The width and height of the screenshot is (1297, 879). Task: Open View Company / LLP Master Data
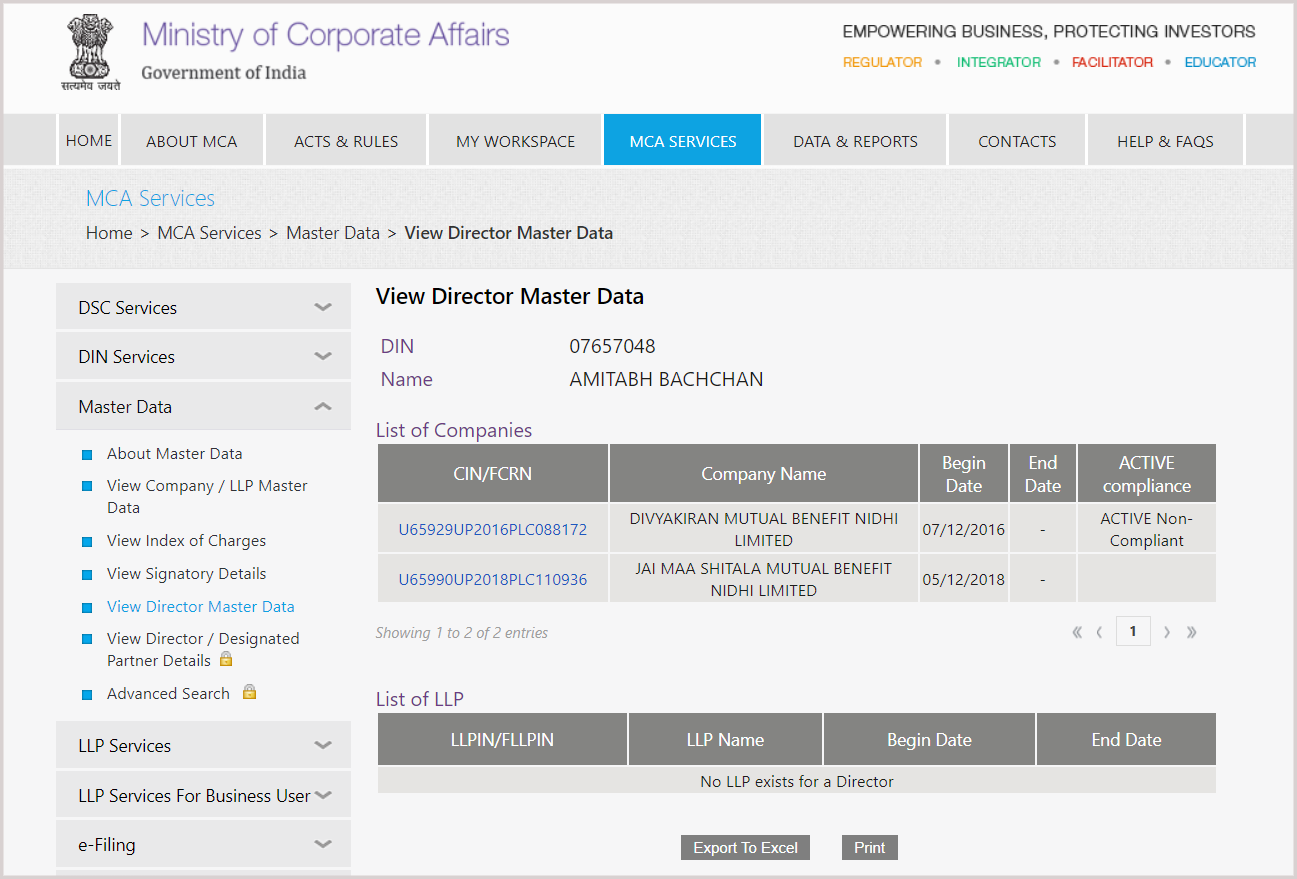pyautogui.click(x=207, y=496)
